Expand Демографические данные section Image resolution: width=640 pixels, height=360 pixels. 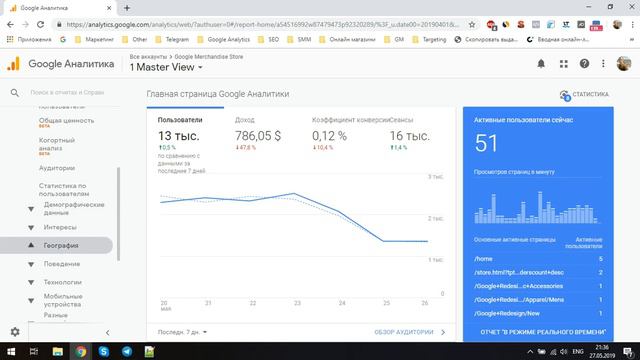coord(31,209)
